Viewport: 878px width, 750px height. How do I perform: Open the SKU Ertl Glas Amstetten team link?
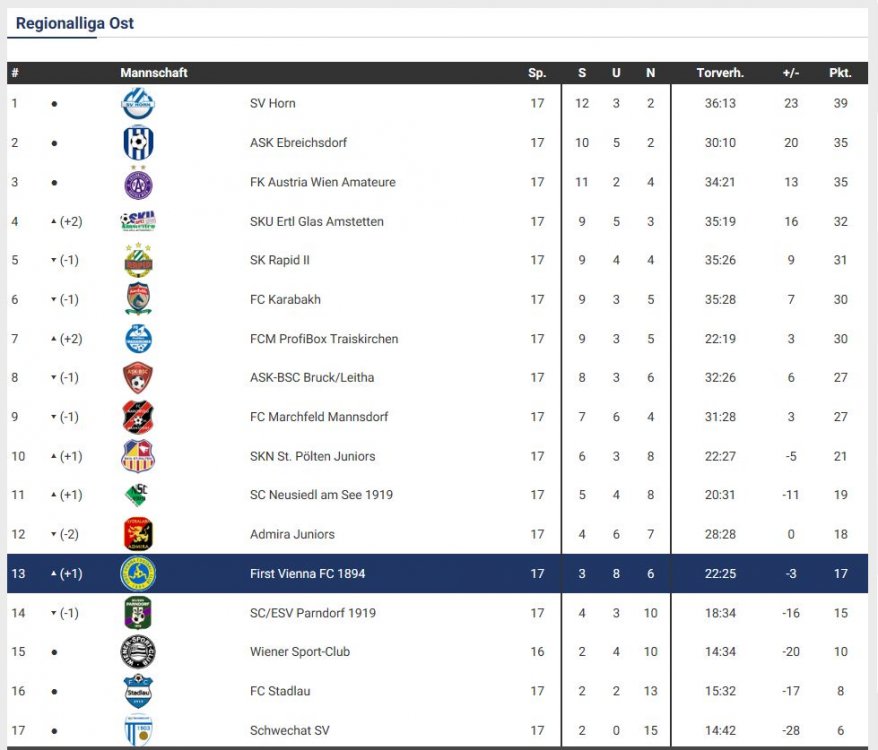point(317,221)
